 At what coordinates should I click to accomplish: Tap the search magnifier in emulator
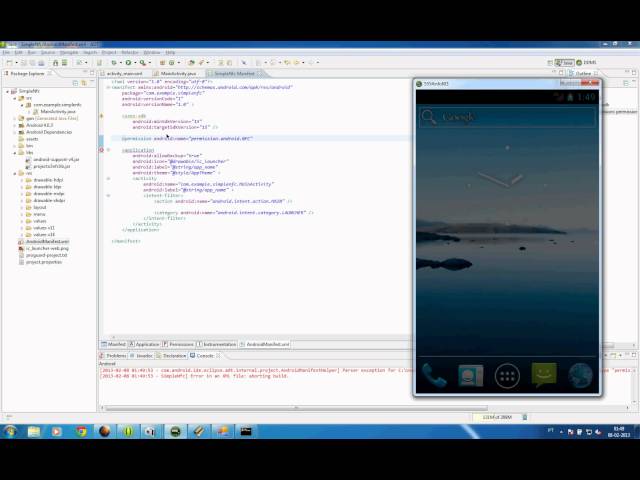coord(429,117)
